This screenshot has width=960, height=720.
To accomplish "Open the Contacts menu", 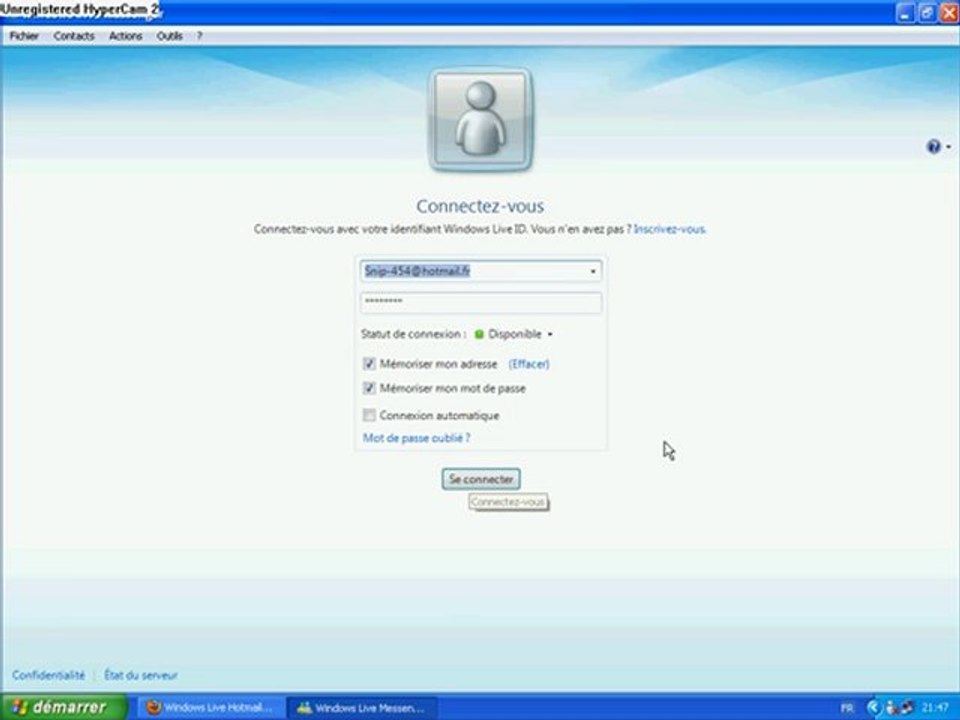I will 73,36.
